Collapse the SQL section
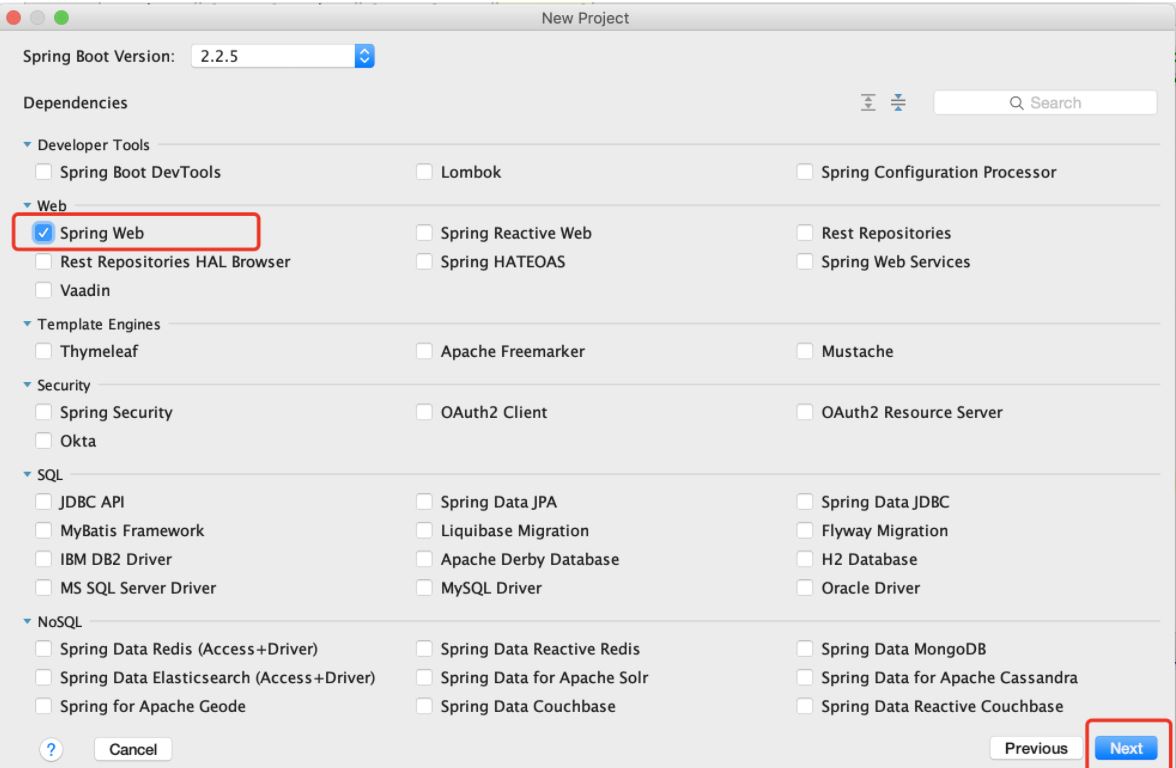This screenshot has height=768, width=1176. coord(28,475)
